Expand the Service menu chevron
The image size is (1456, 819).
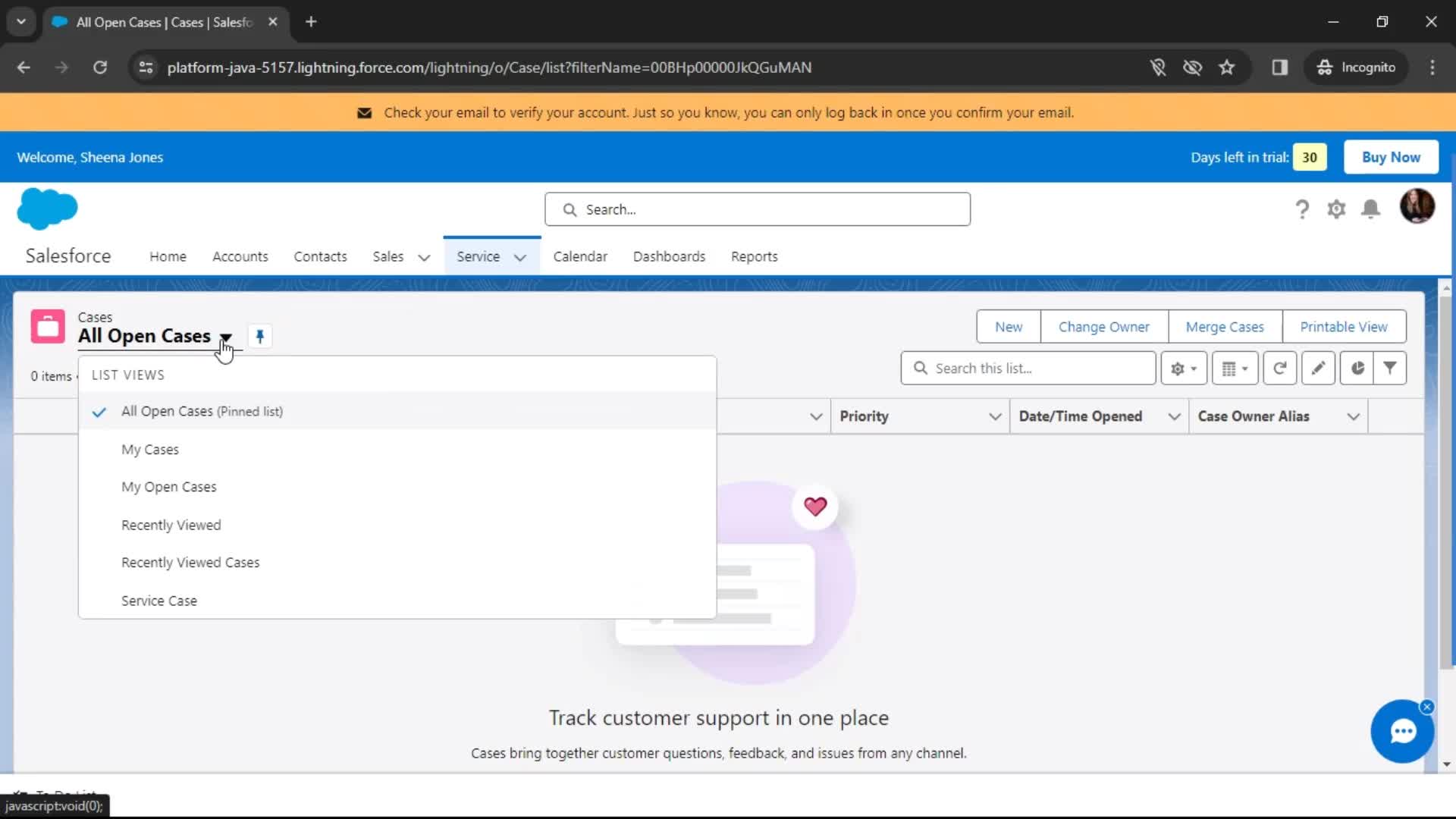tap(520, 257)
